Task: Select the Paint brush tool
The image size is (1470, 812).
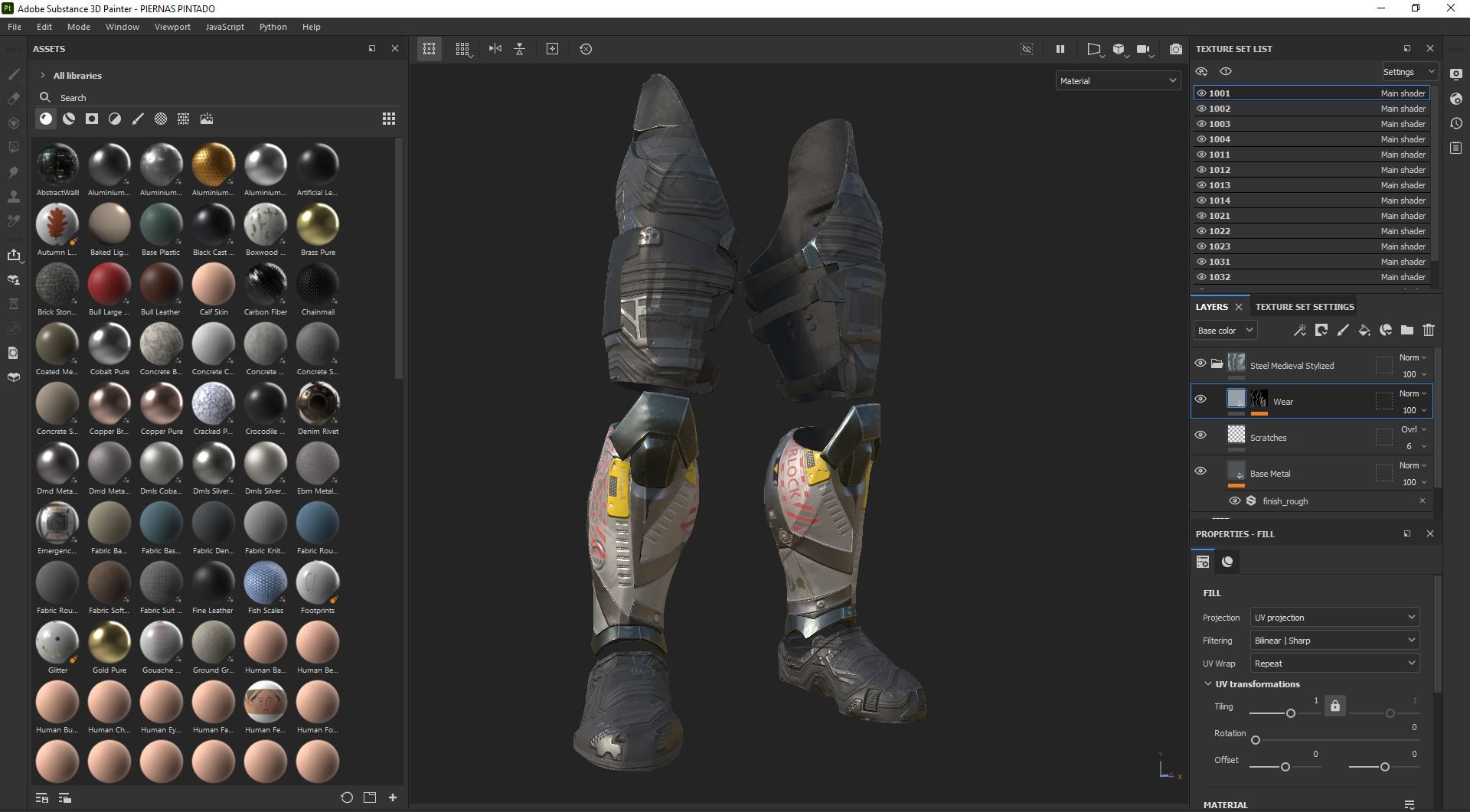Action: point(14,74)
